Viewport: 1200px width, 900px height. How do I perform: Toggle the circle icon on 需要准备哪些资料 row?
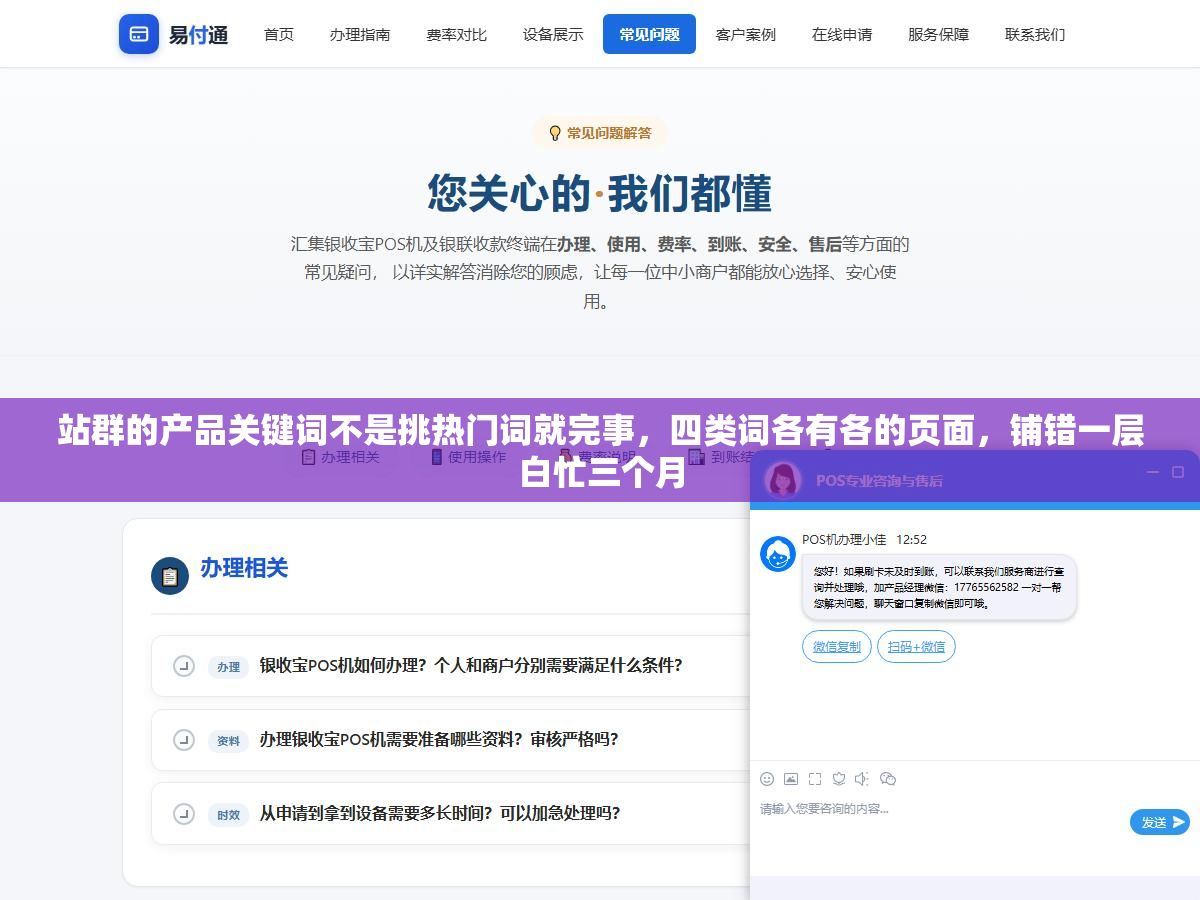pos(183,740)
